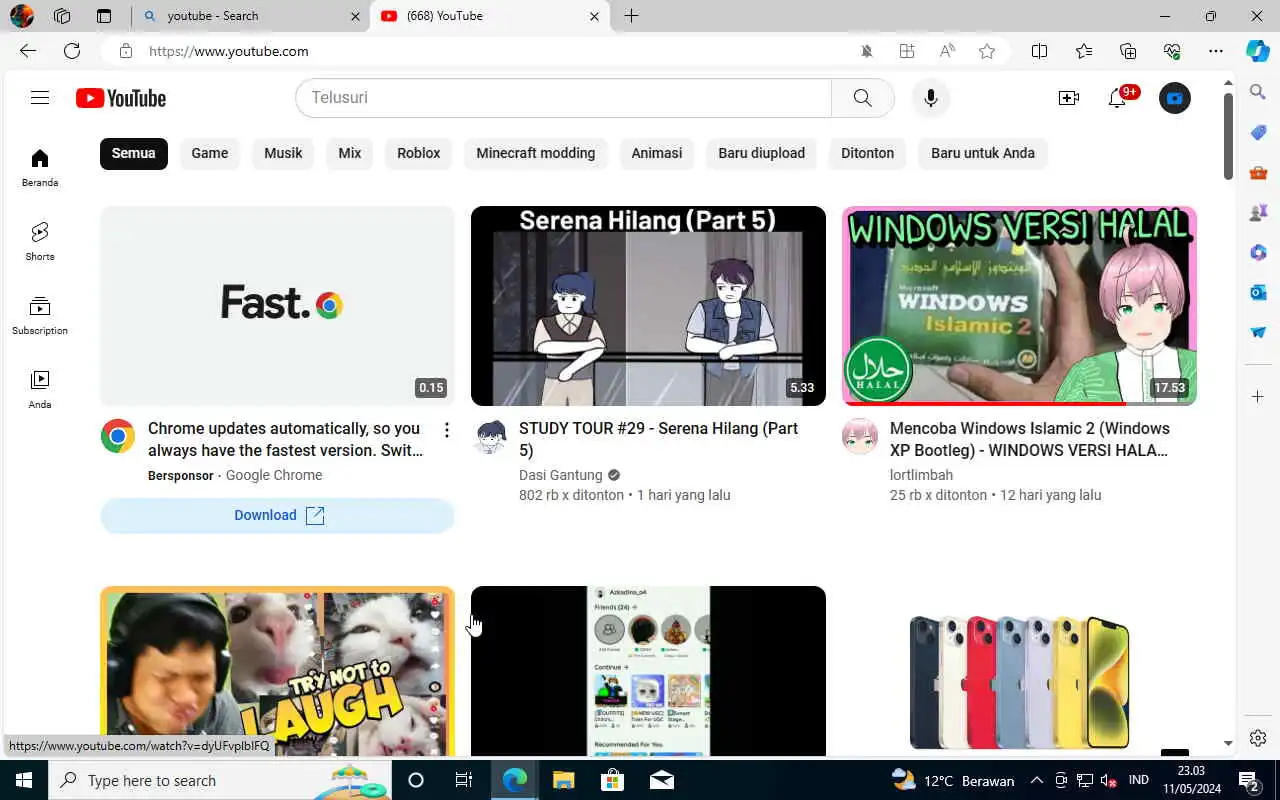Open Dasi Gantung channel avatar
This screenshot has width=1280, height=800.
[x=489, y=437]
